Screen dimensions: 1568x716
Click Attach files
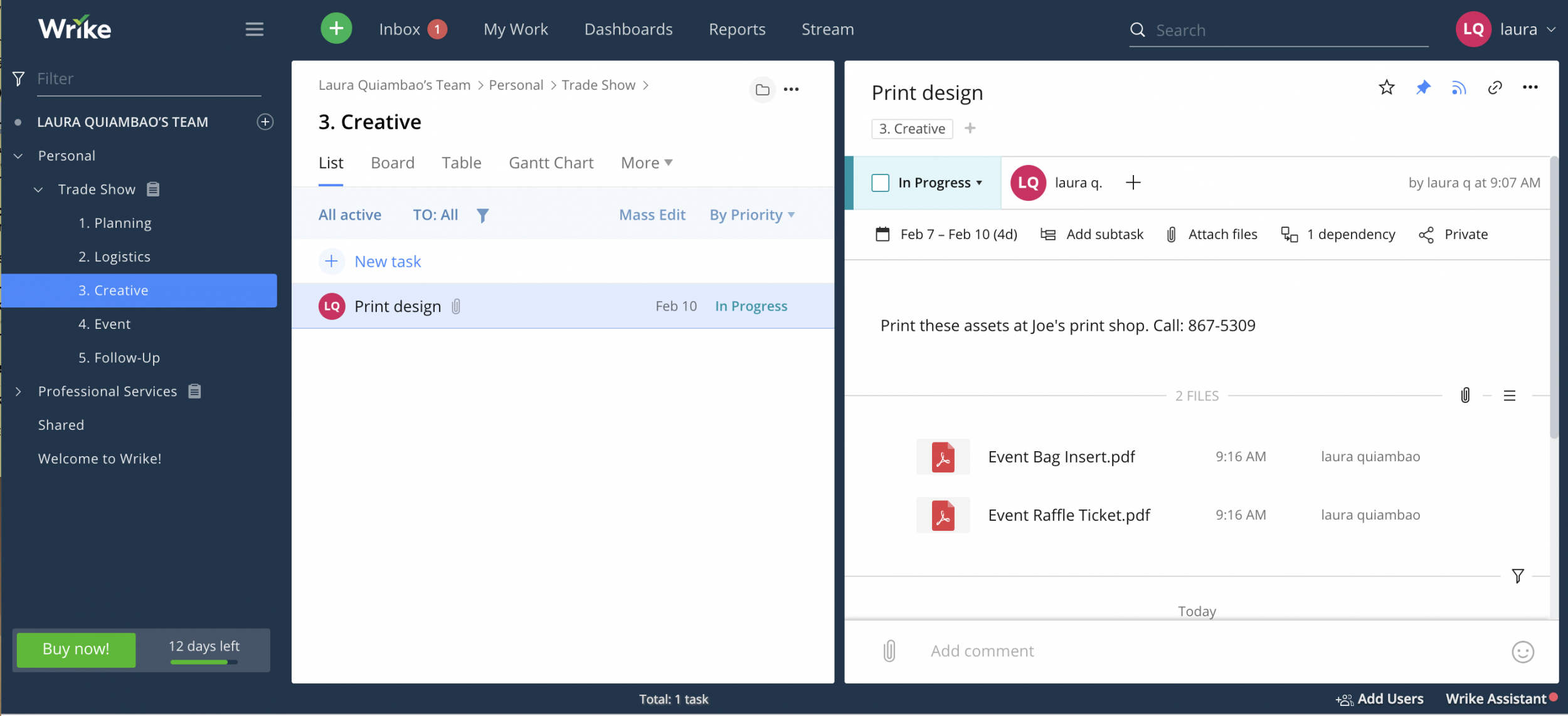[1212, 234]
